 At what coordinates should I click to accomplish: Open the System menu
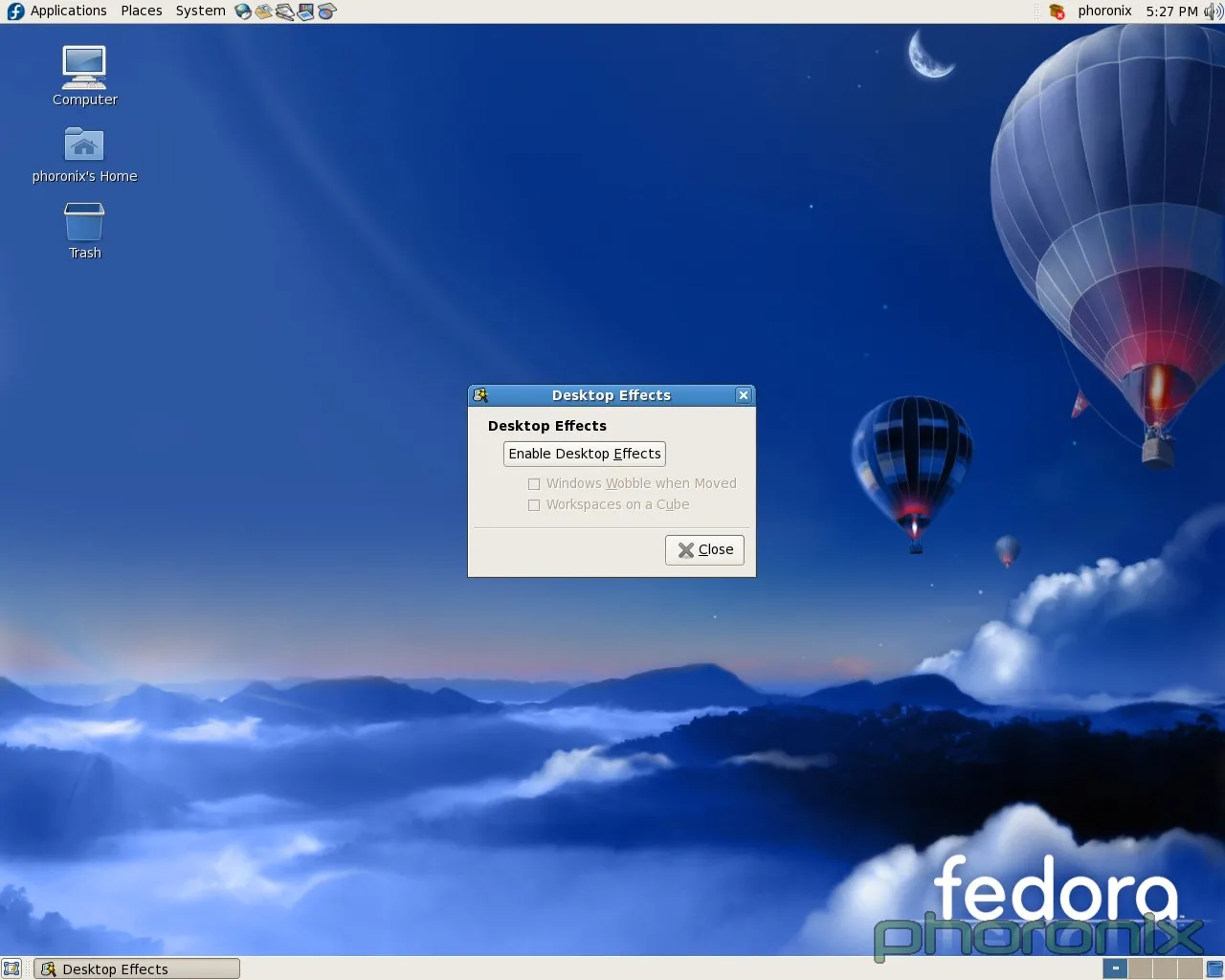pos(200,11)
